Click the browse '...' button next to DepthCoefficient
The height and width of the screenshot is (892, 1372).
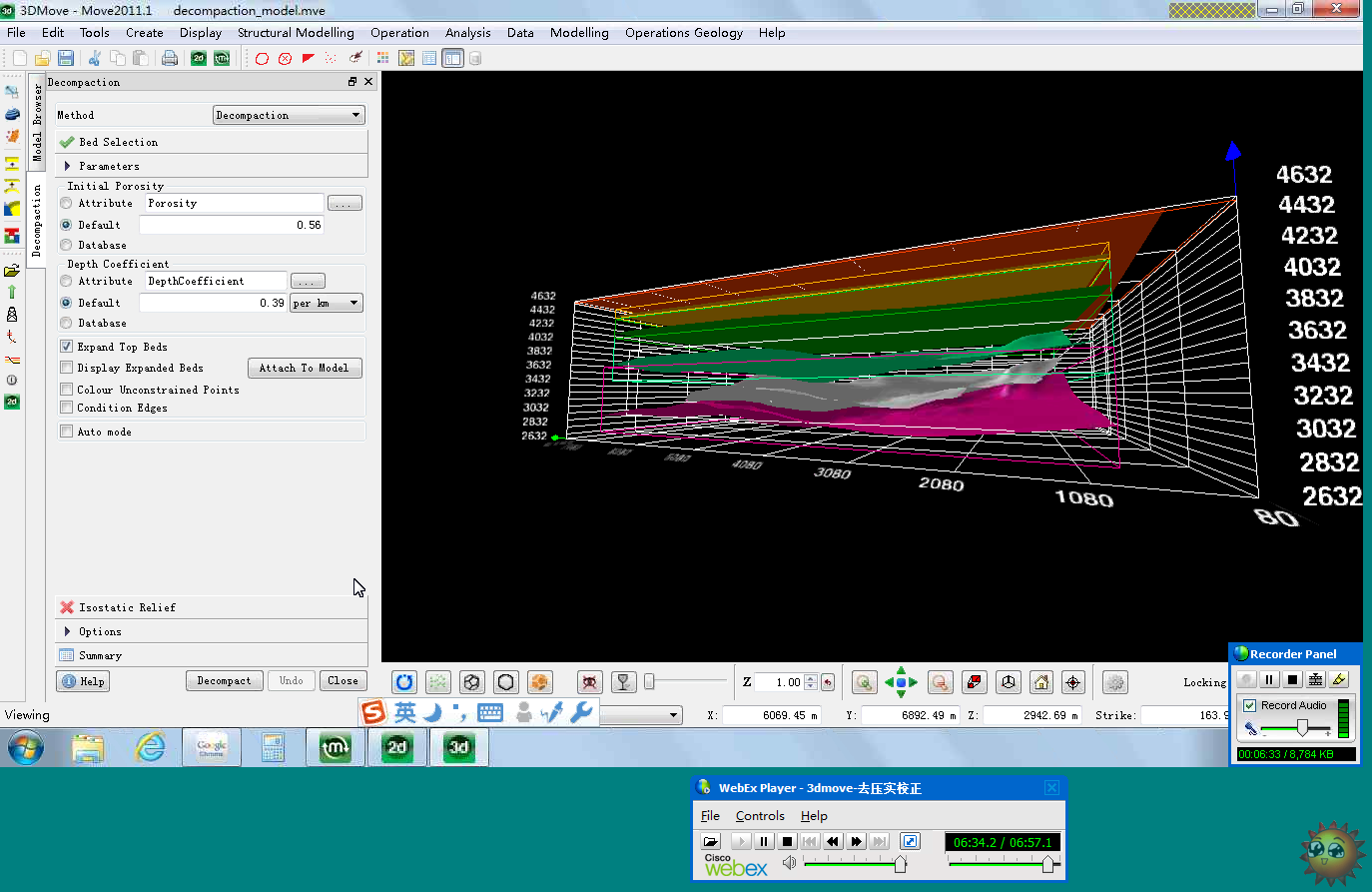pos(308,281)
